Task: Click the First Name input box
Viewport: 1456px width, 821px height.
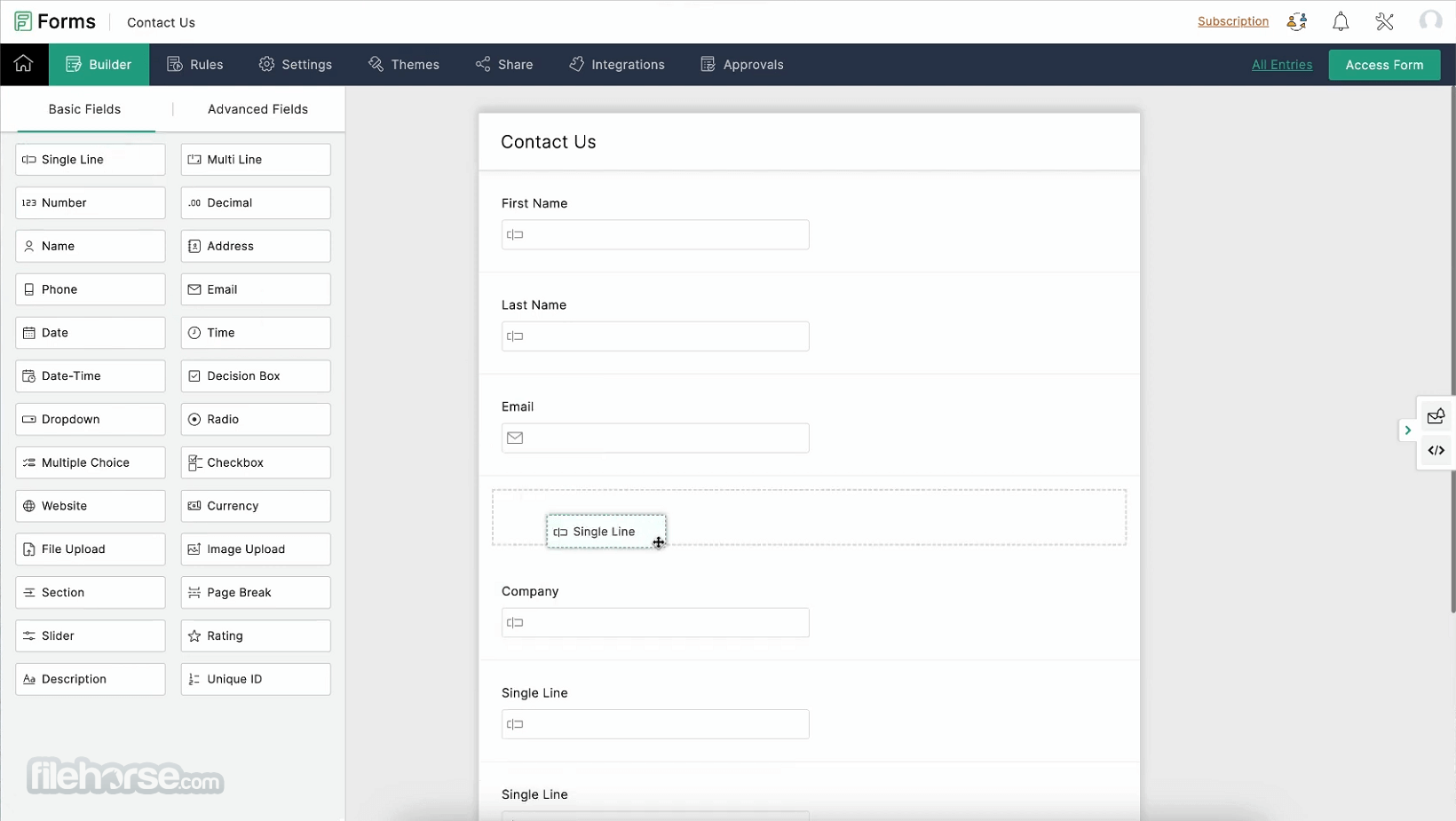Action: (x=655, y=234)
